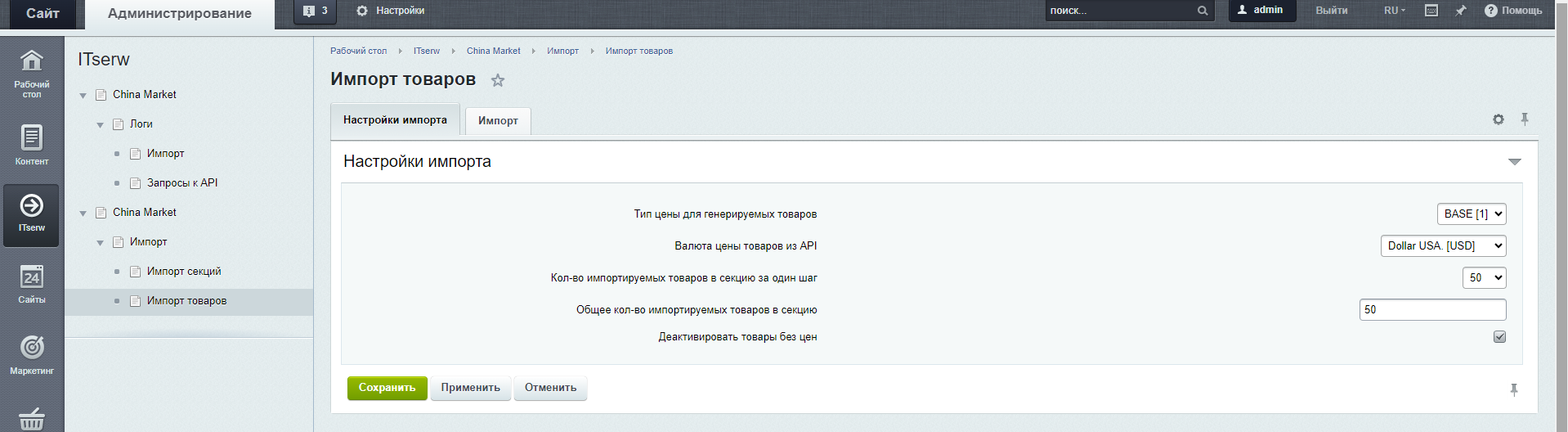Viewport: 1568px width, 432px height.
Task: Add Импорт товаров page to favorites star
Action: point(498,80)
